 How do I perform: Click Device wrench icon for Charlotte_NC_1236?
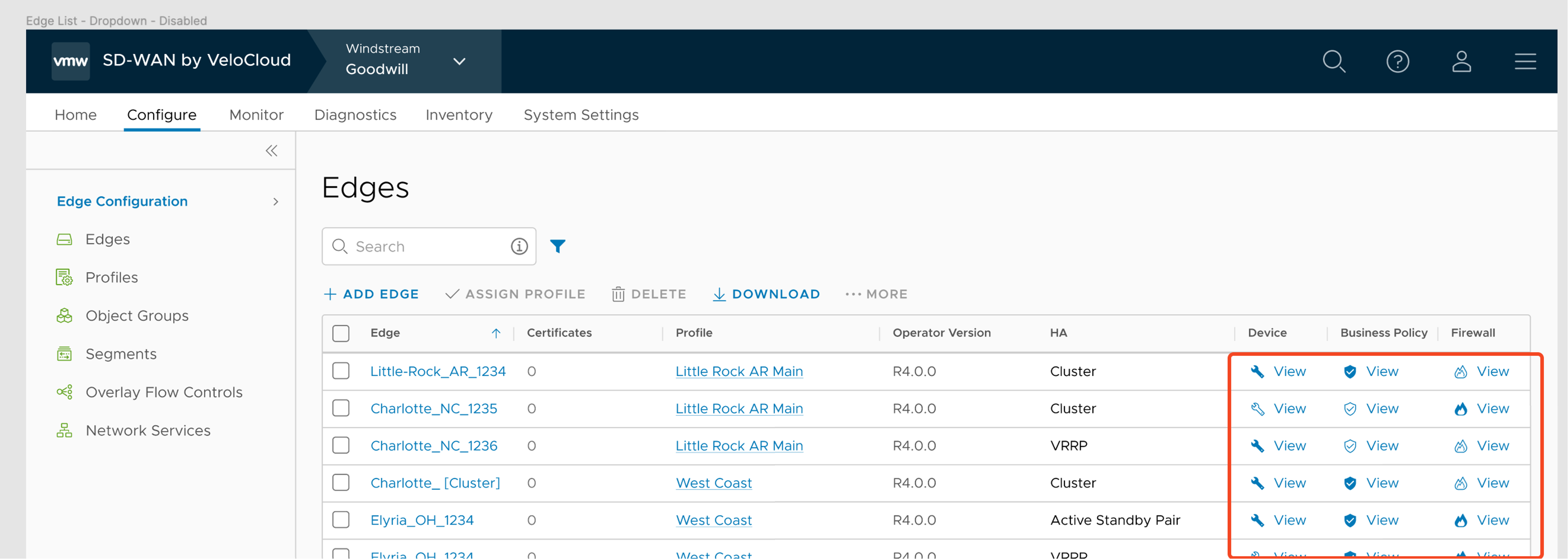click(x=1257, y=446)
